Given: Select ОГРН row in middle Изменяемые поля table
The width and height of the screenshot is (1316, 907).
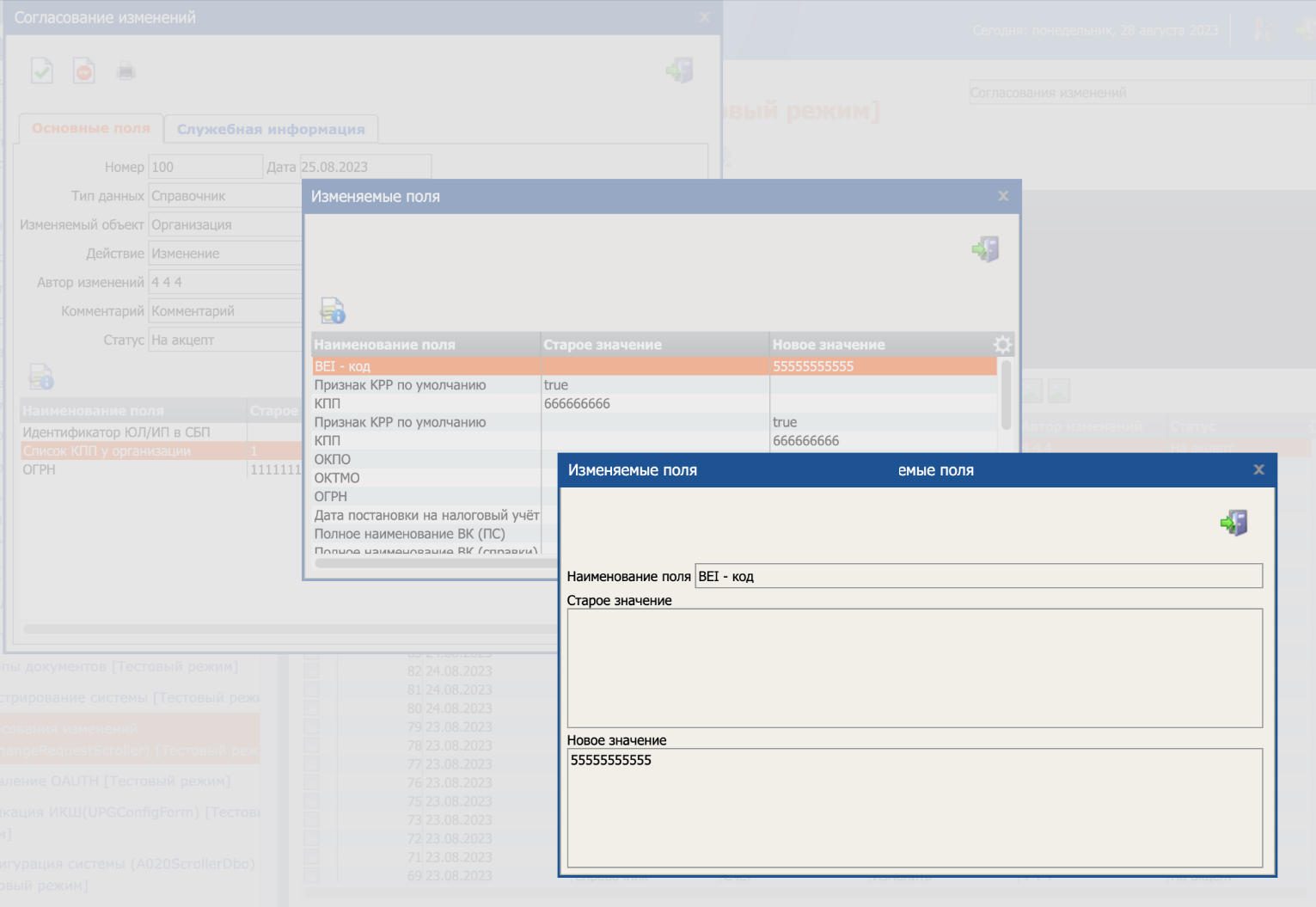Looking at the screenshot, I should tap(426, 496).
